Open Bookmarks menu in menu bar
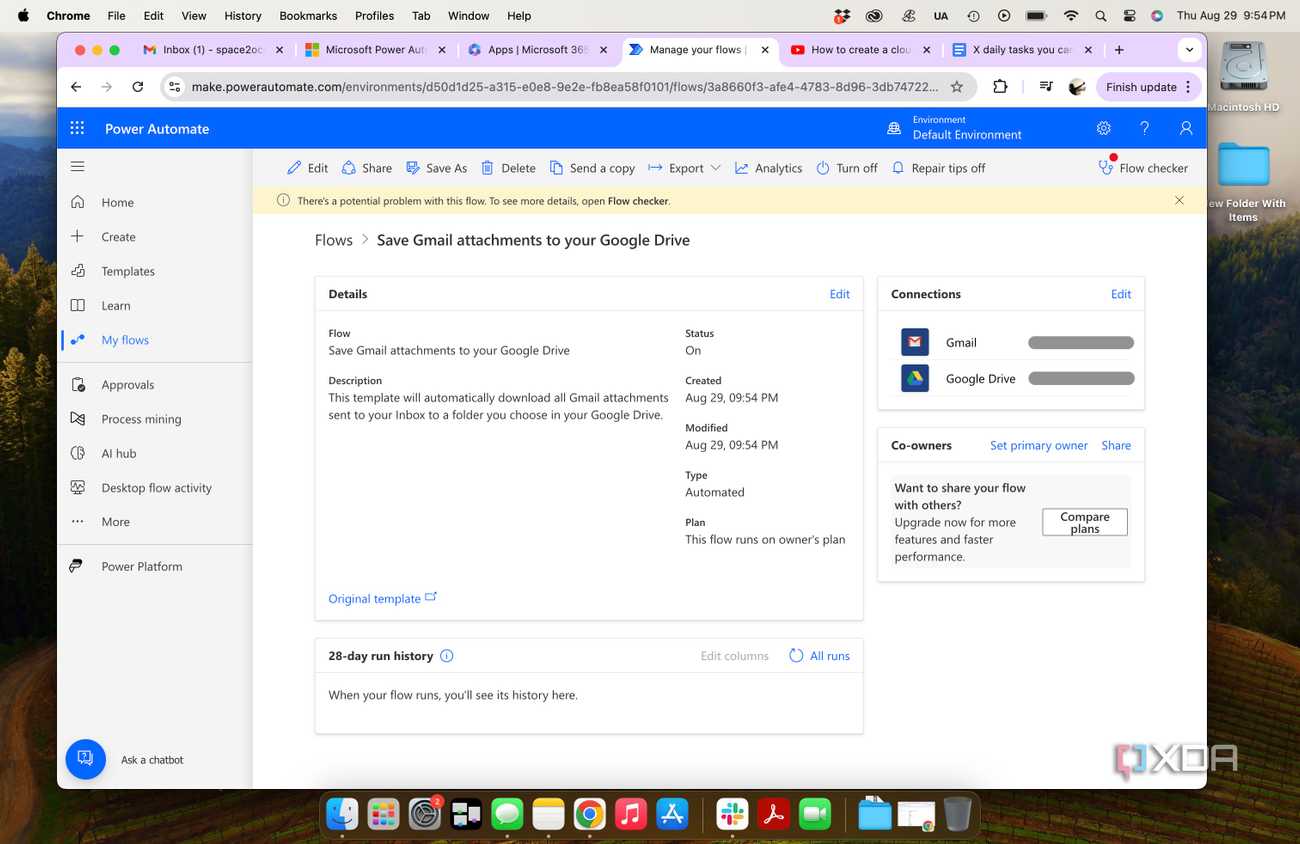The image size is (1300, 844). pos(308,16)
